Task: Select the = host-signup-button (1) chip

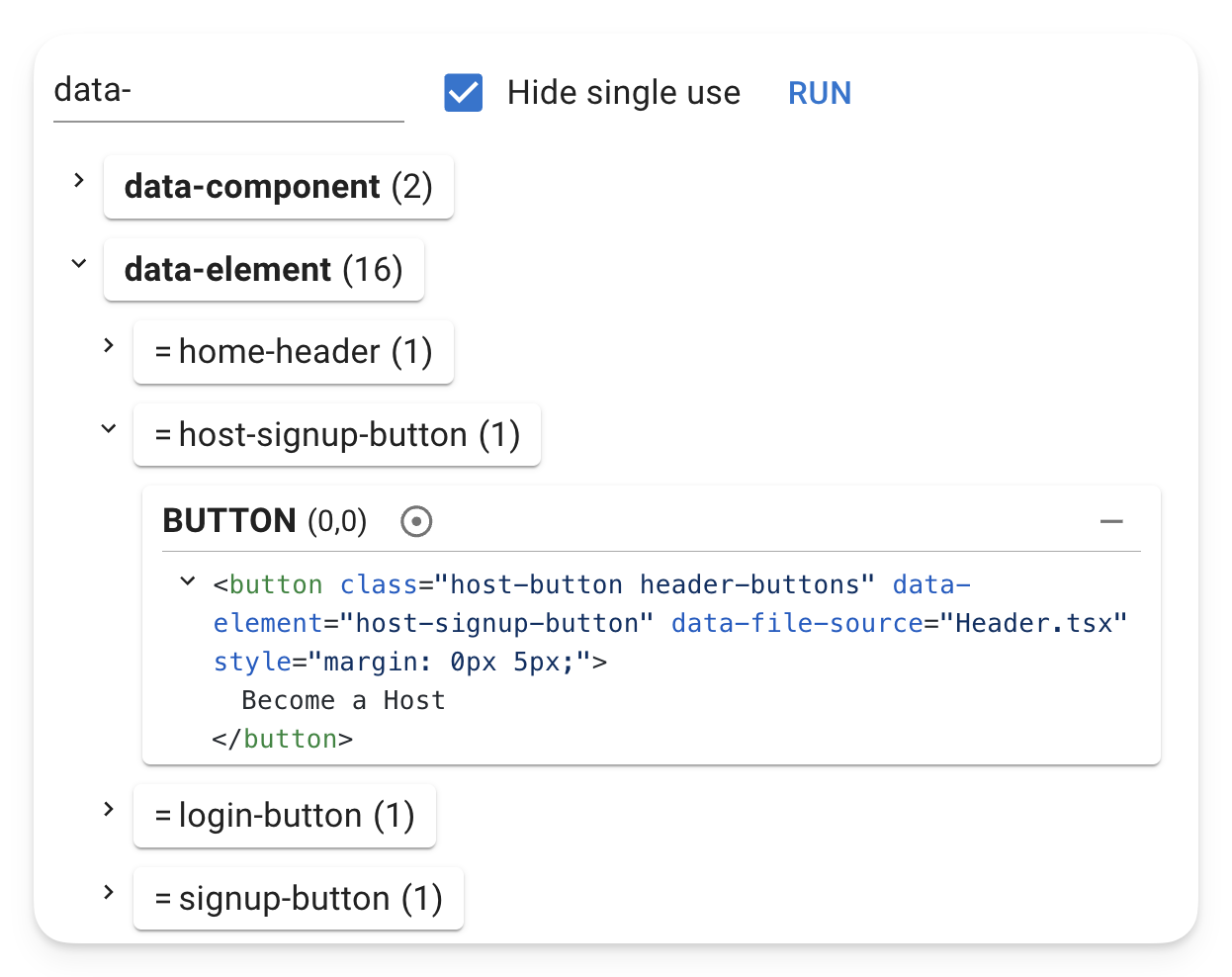Action: coord(337,435)
